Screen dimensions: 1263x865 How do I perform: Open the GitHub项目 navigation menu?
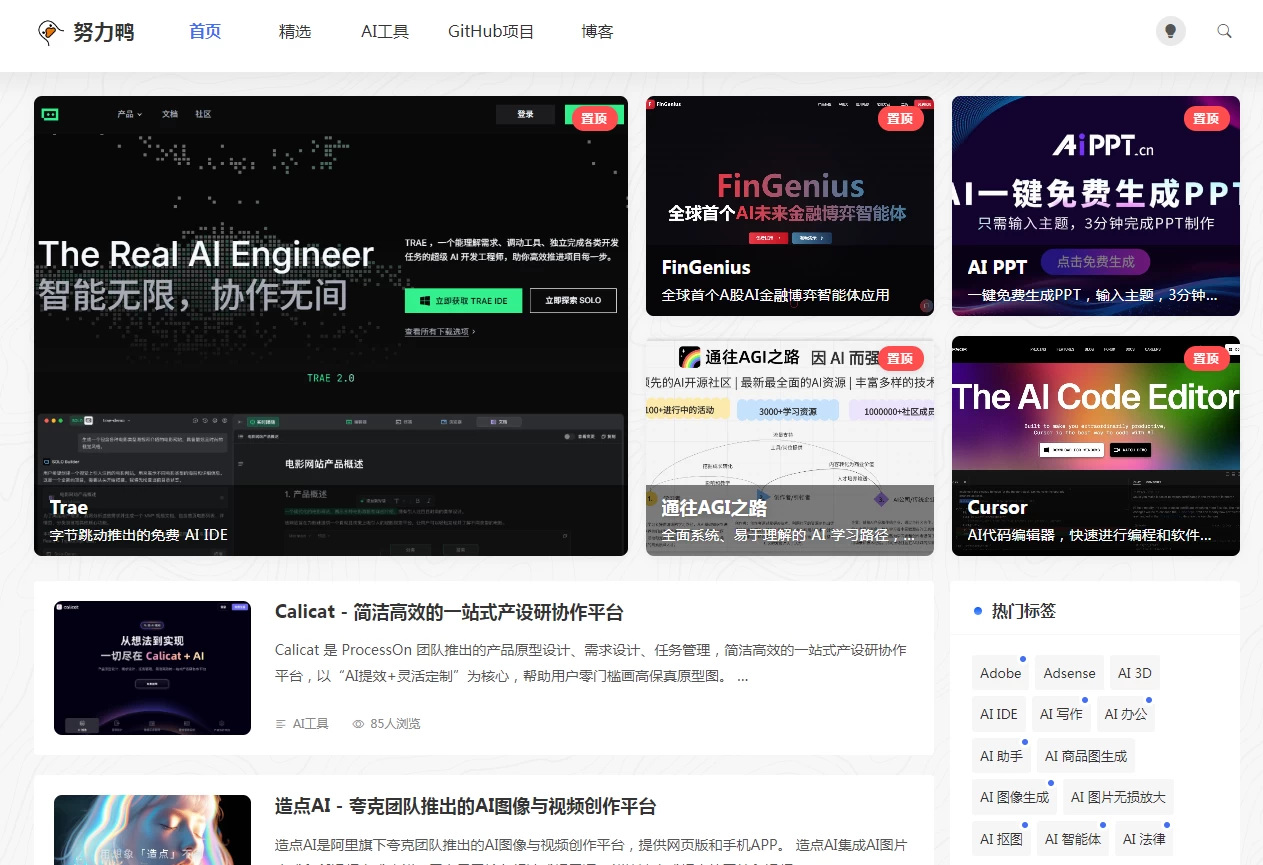click(491, 32)
